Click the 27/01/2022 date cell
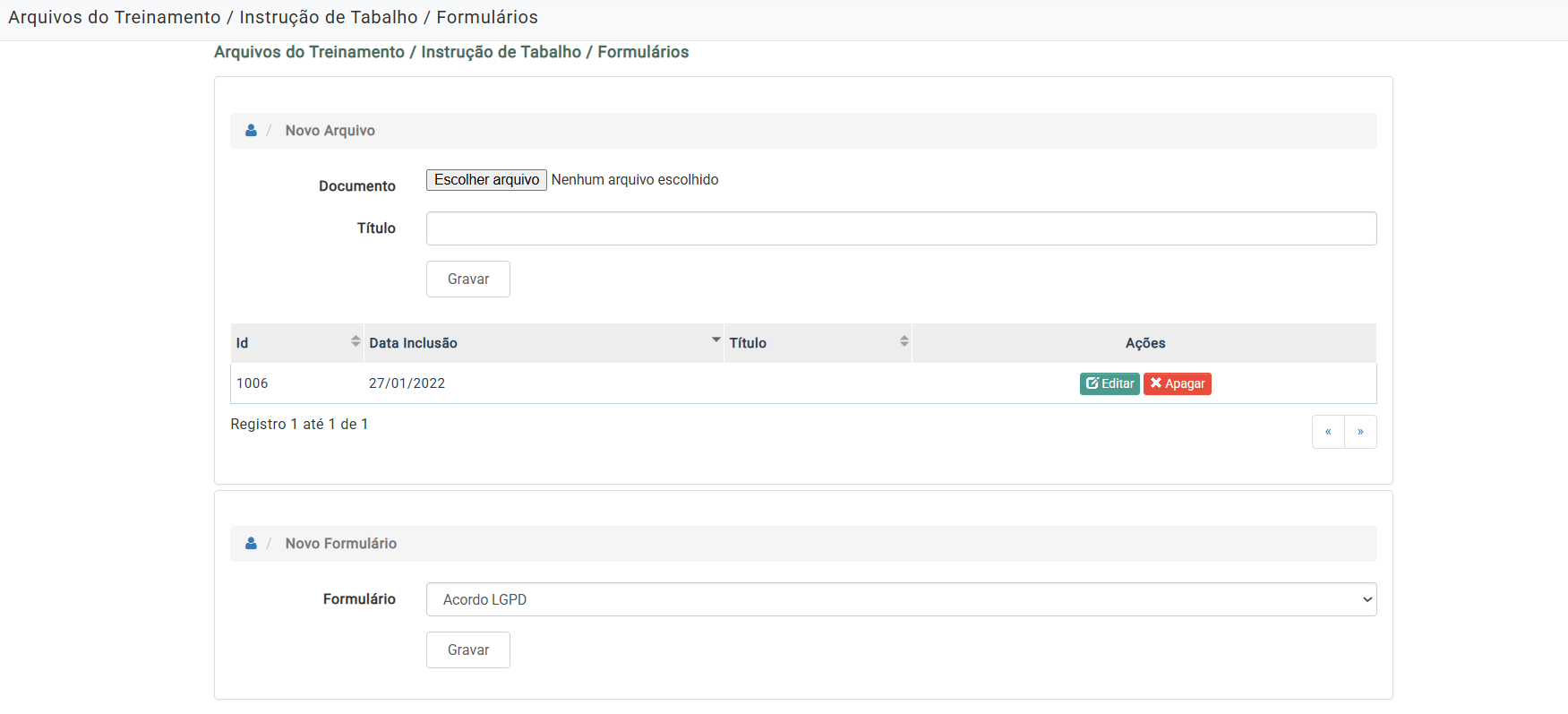1568x714 pixels. 407,383
